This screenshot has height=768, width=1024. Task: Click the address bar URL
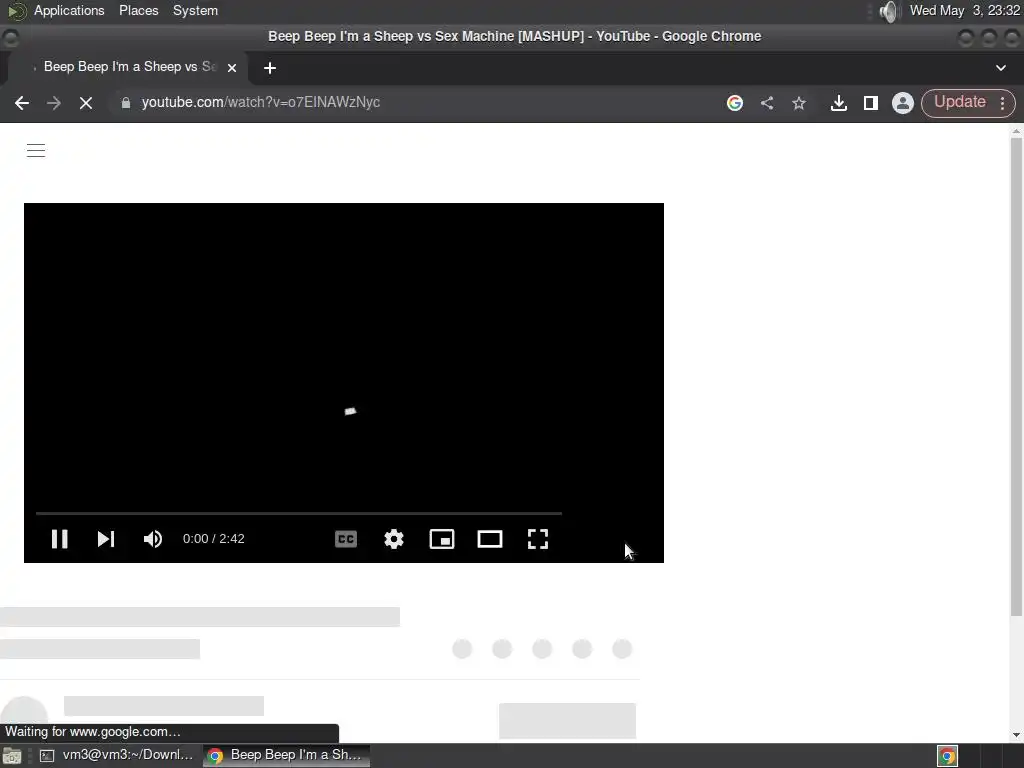pyautogui.click(x=261, y=103)
